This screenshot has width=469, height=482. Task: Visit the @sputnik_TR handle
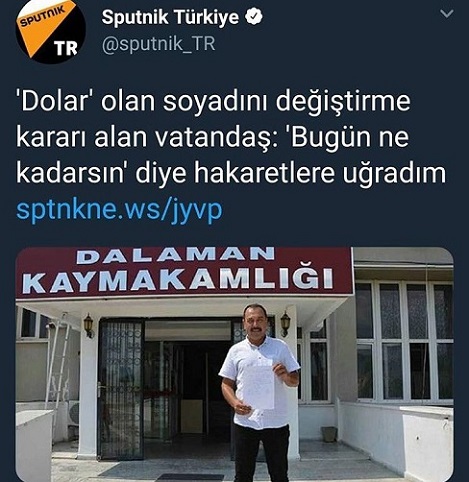pos(158,44)
